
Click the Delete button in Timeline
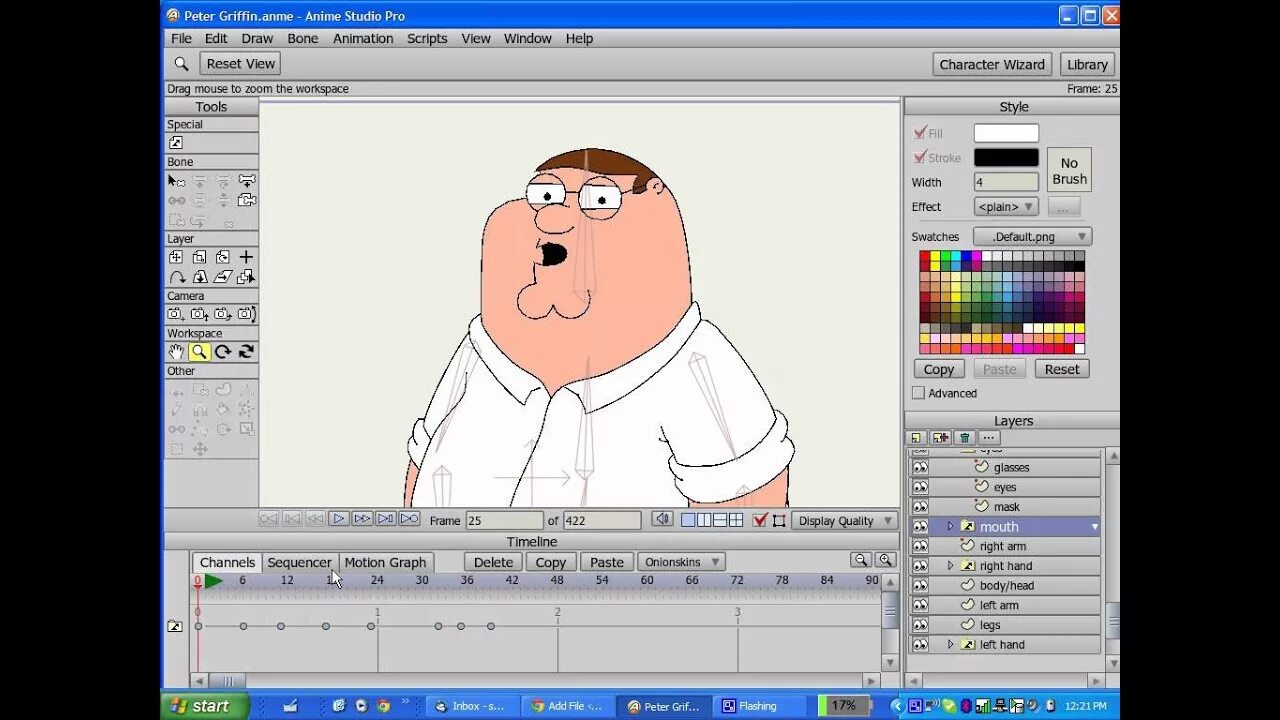click(493, 562)
